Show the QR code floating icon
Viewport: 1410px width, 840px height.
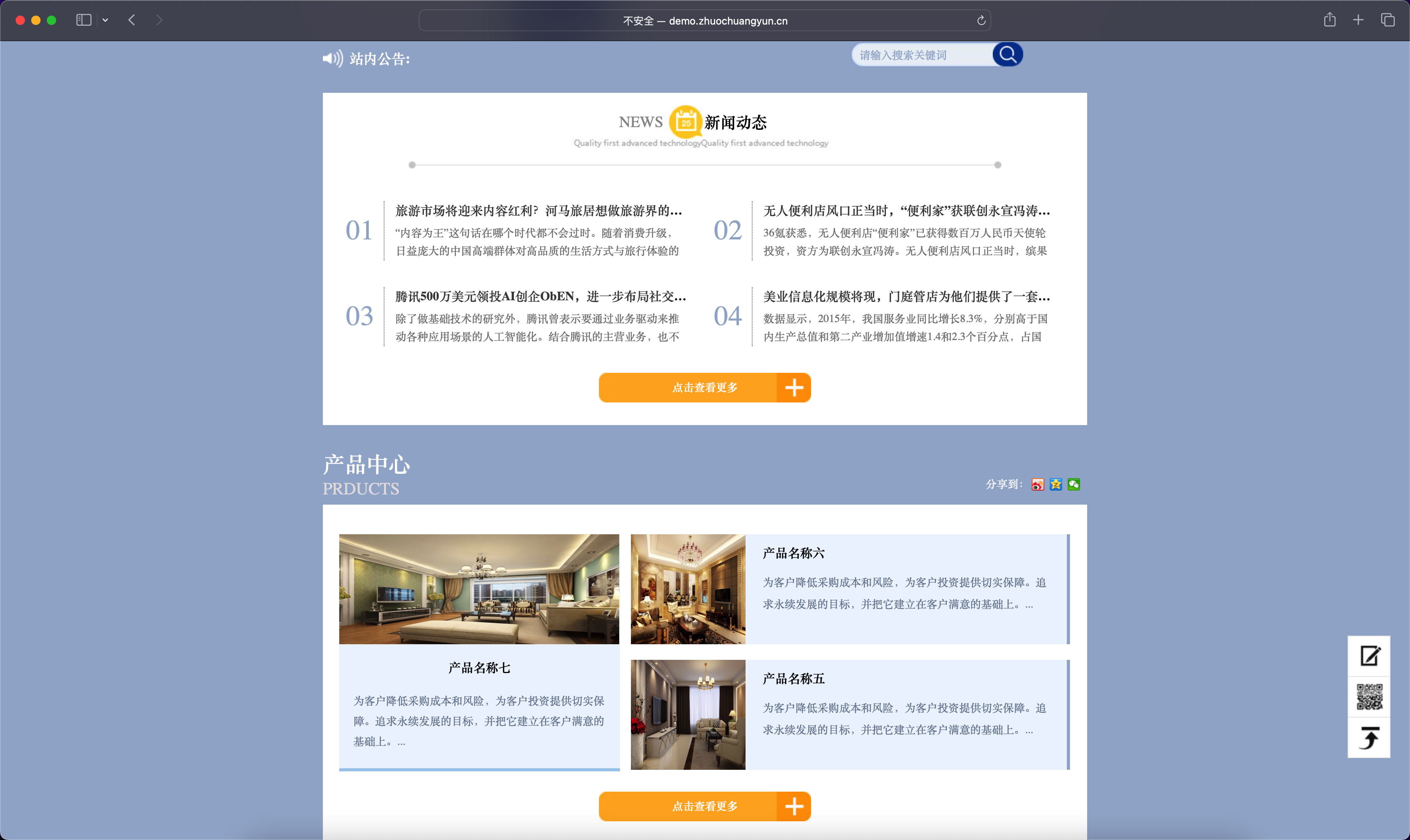click(1369, 697)
